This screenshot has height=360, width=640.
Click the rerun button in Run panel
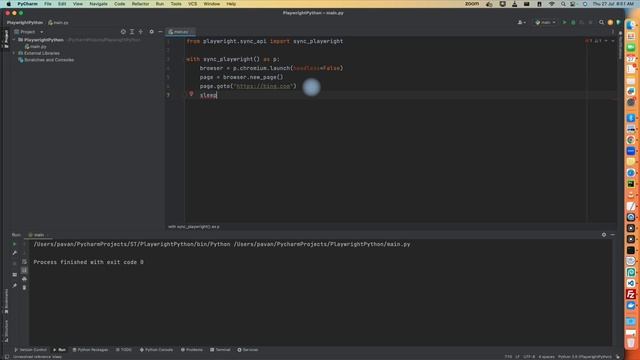[15, 244]
